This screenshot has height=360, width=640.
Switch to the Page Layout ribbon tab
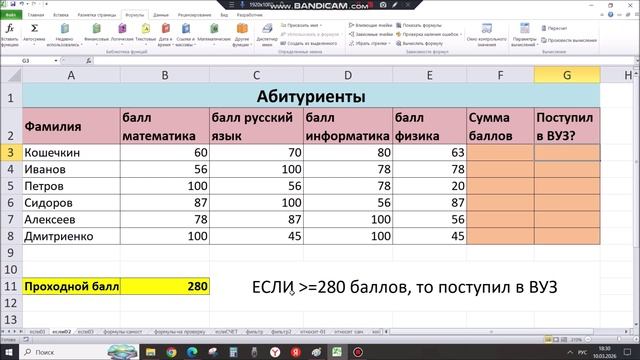pos(97,15)
